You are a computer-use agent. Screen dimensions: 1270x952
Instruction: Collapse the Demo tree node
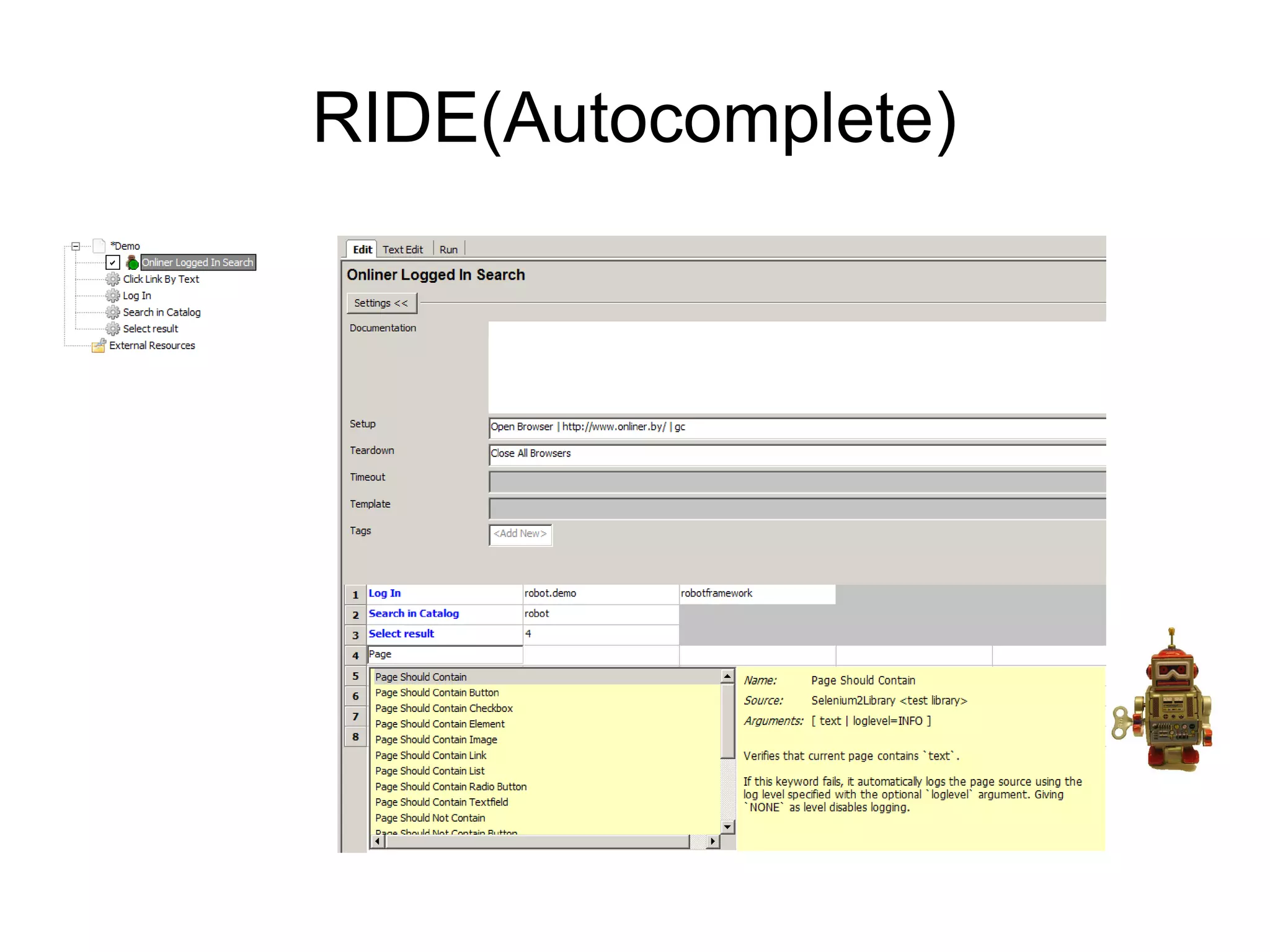[x=76, y=246]
